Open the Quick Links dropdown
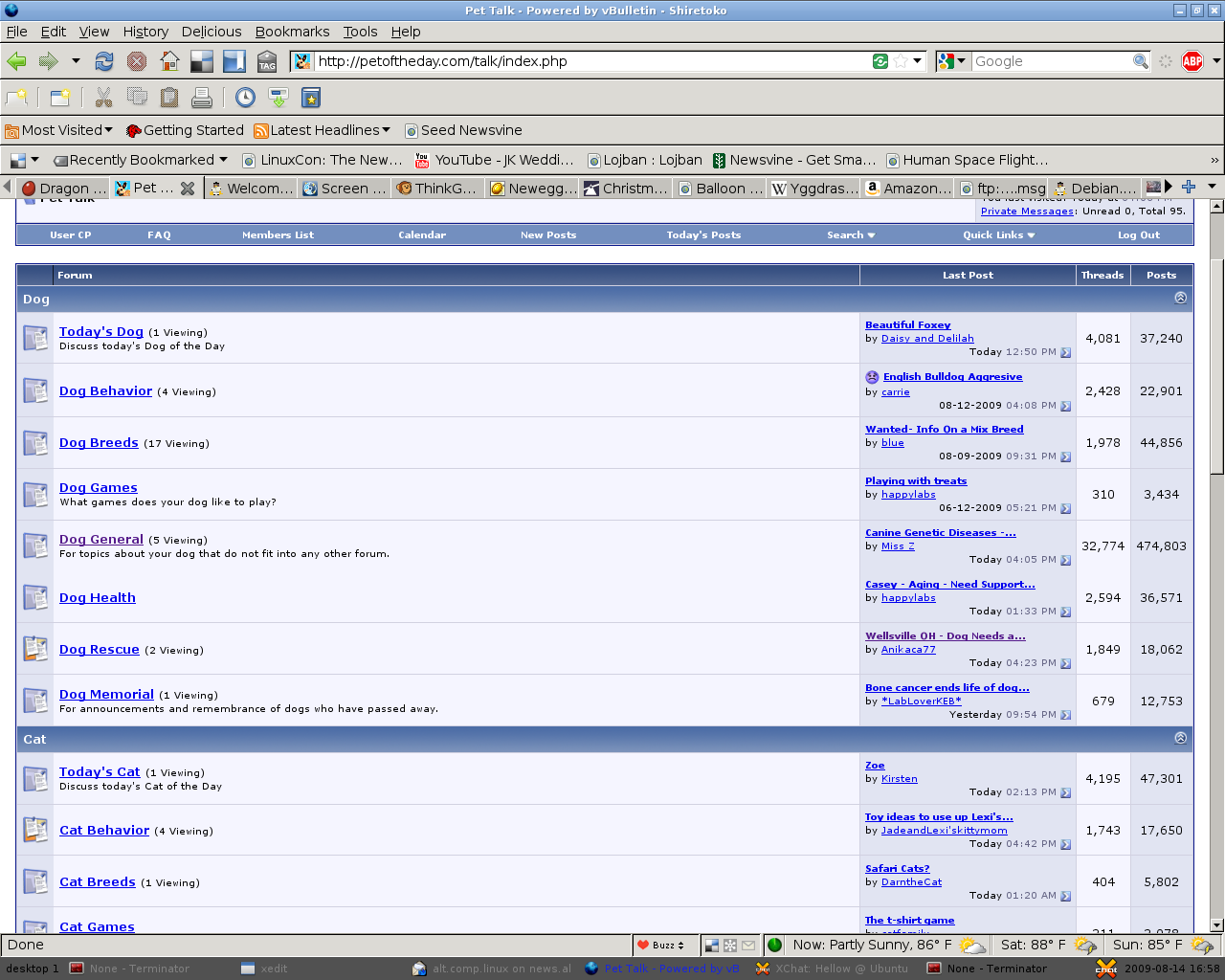Viewport: 1225px width, 980px height. click(x=998, y=235)
